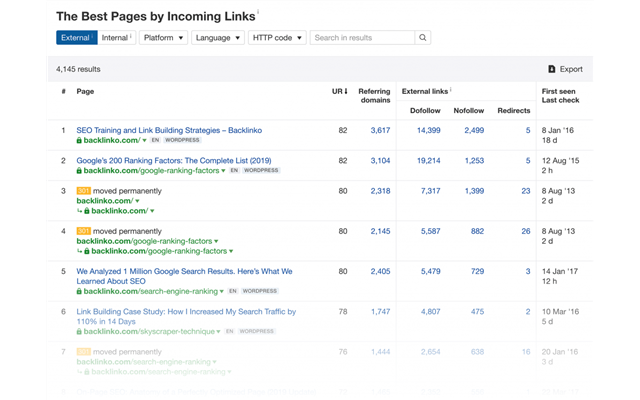
Task: Select the External links tab
Action: 76,38
